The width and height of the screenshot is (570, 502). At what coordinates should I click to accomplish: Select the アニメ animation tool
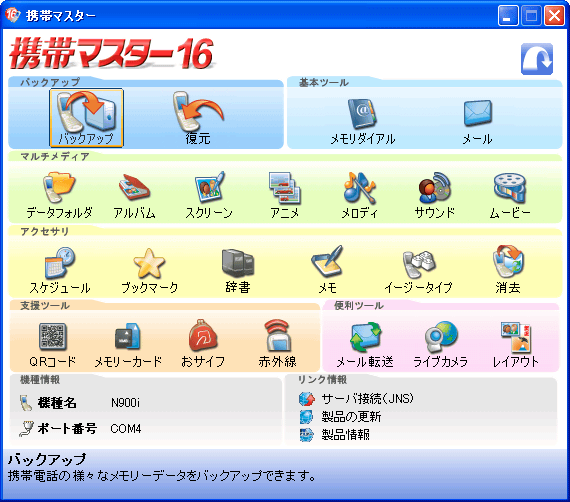[x=285, y=196]
